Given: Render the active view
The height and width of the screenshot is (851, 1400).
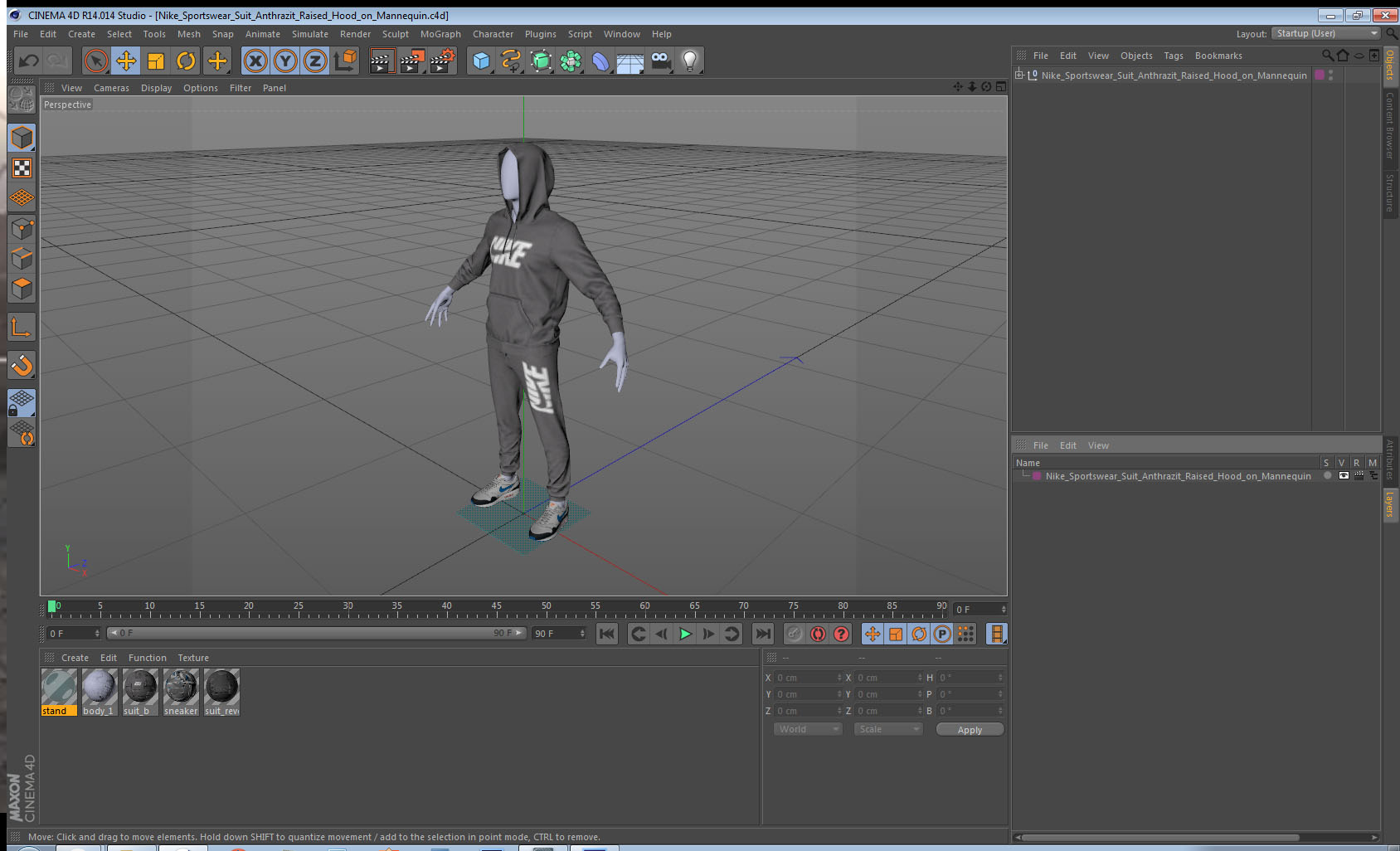Looking at the screenshot, I should pyautogui.click(x=381, y=61).
